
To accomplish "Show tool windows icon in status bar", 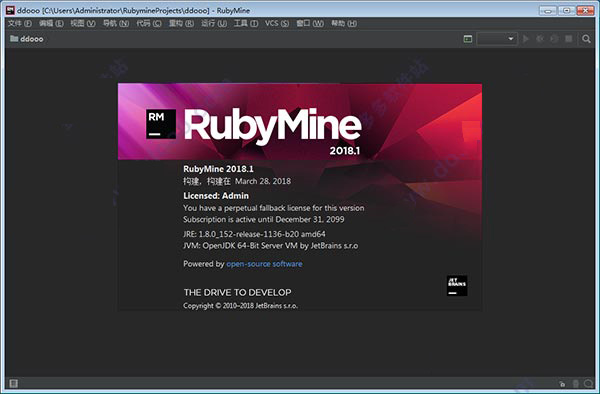I will click(x=13, y=383).
